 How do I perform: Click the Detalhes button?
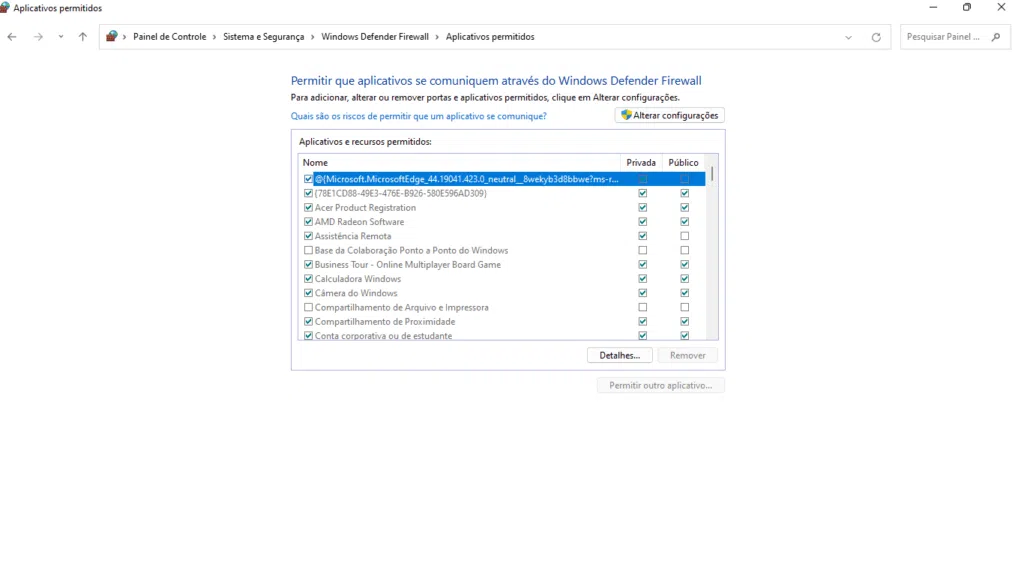(x=619, y=355)
